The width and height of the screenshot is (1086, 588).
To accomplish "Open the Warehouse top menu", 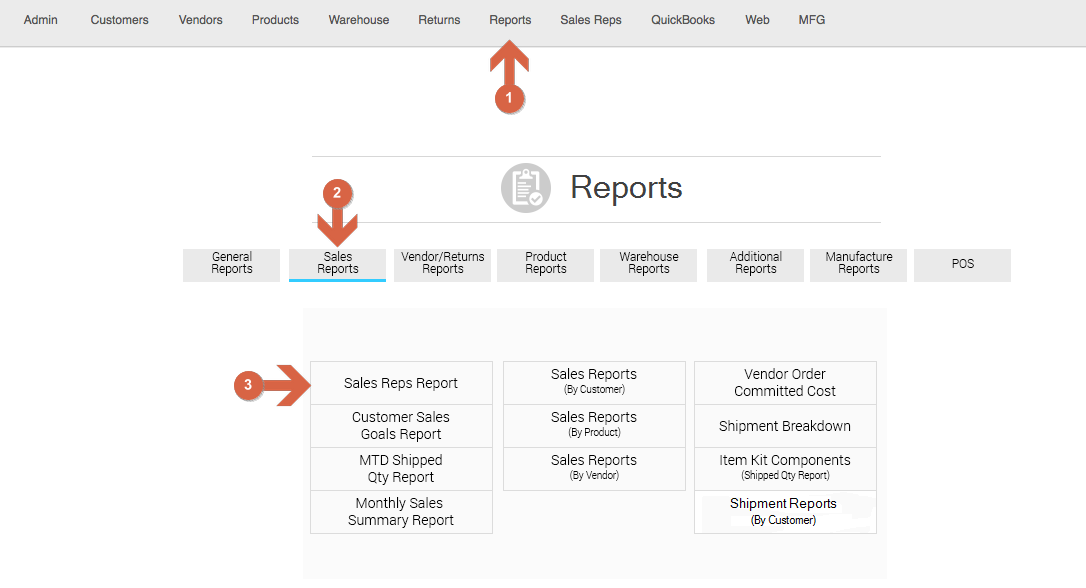I will click(x=359, y=20).
